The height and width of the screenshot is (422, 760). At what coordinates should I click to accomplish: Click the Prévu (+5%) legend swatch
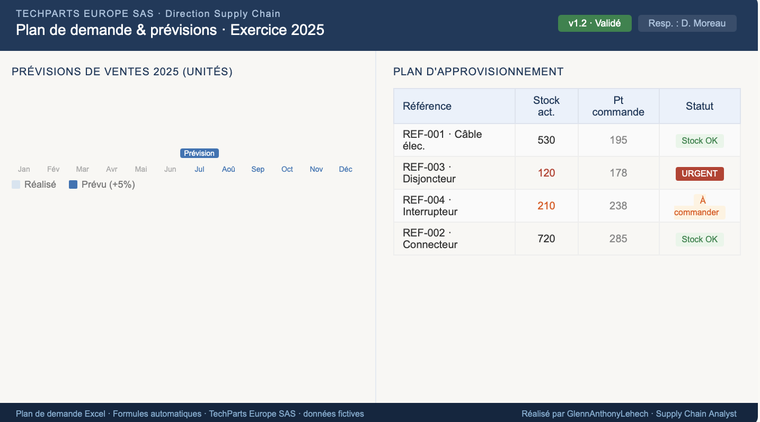(73, 185)
